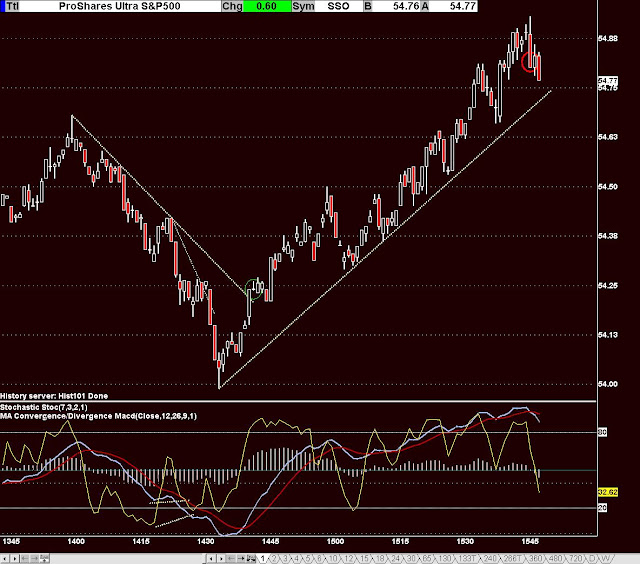Switch to the 133T tick chart tab
This screenshot has width=640, height=564.
467,559
